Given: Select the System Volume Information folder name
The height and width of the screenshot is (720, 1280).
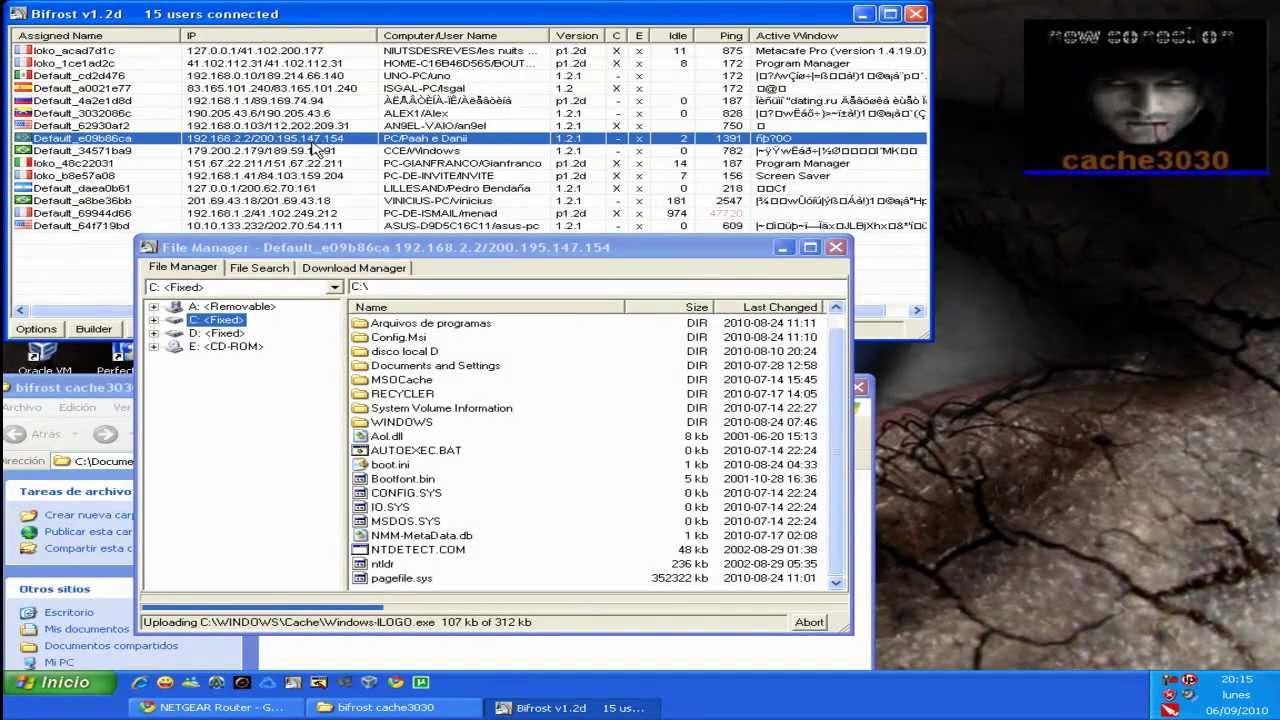Looking at the screenshot, I should [441, 408].
